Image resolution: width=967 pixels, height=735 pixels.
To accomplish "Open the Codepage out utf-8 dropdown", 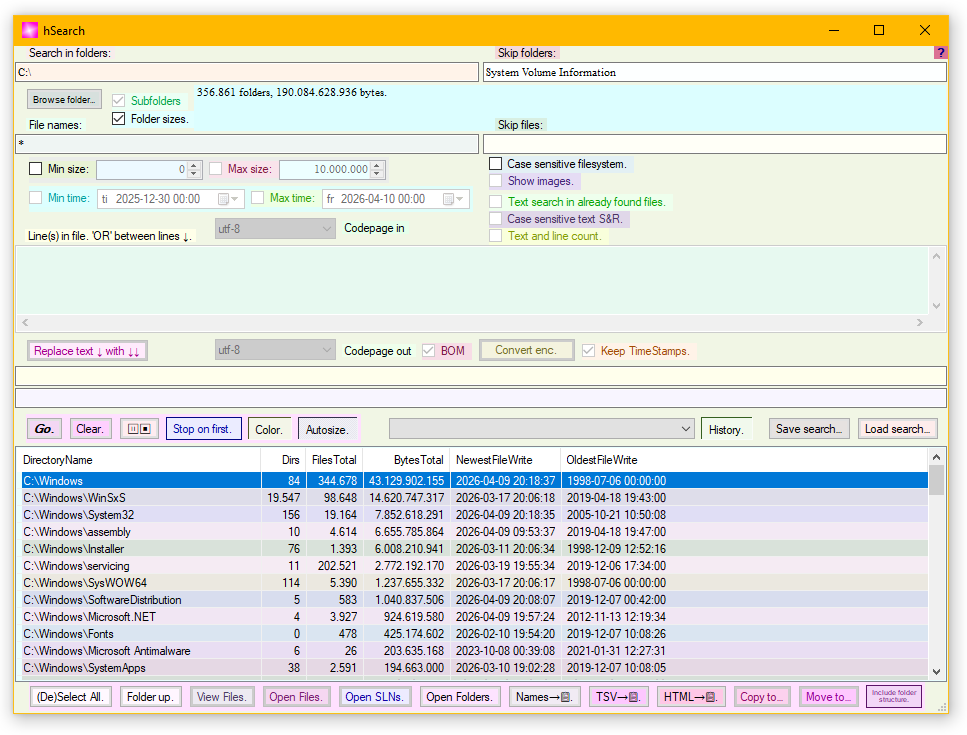I will (275, 350).
